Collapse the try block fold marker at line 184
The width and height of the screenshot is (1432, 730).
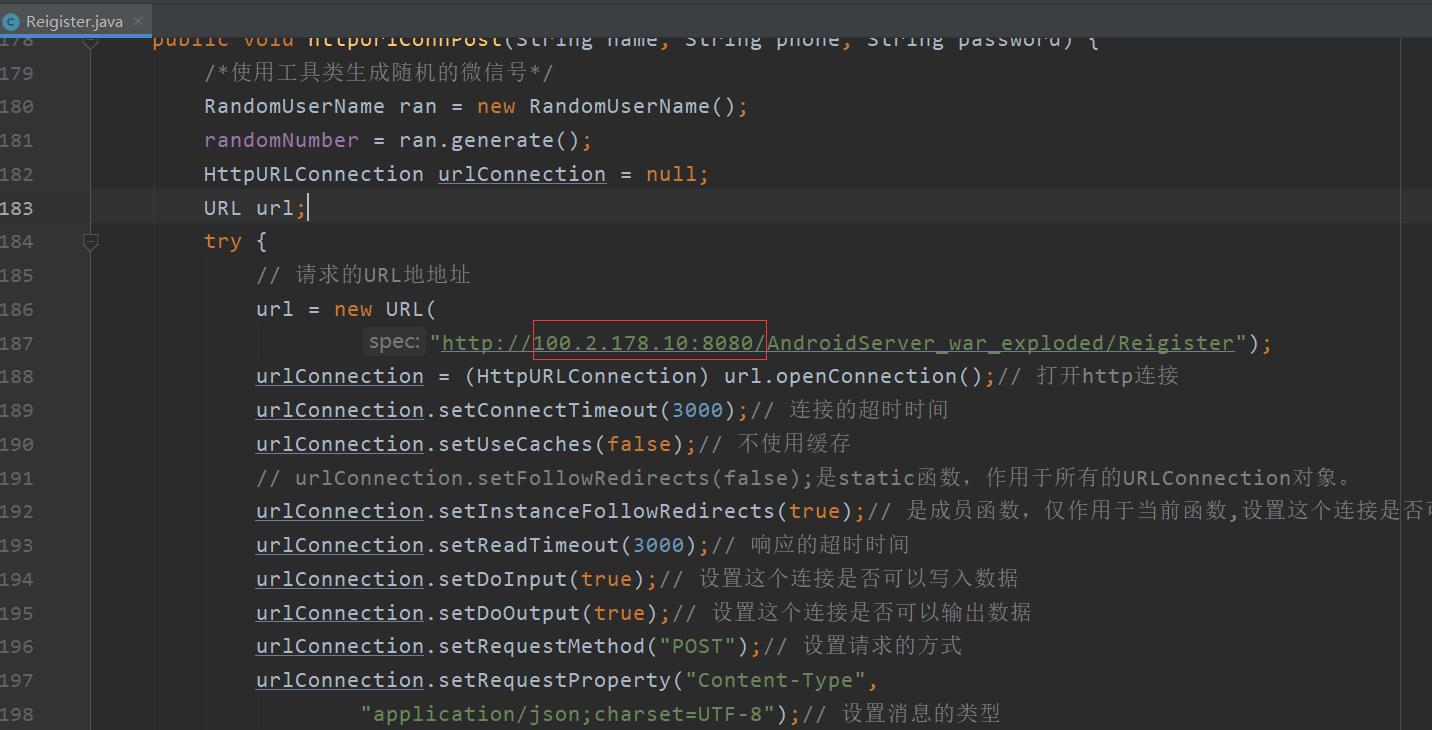(x=90, y=241)
